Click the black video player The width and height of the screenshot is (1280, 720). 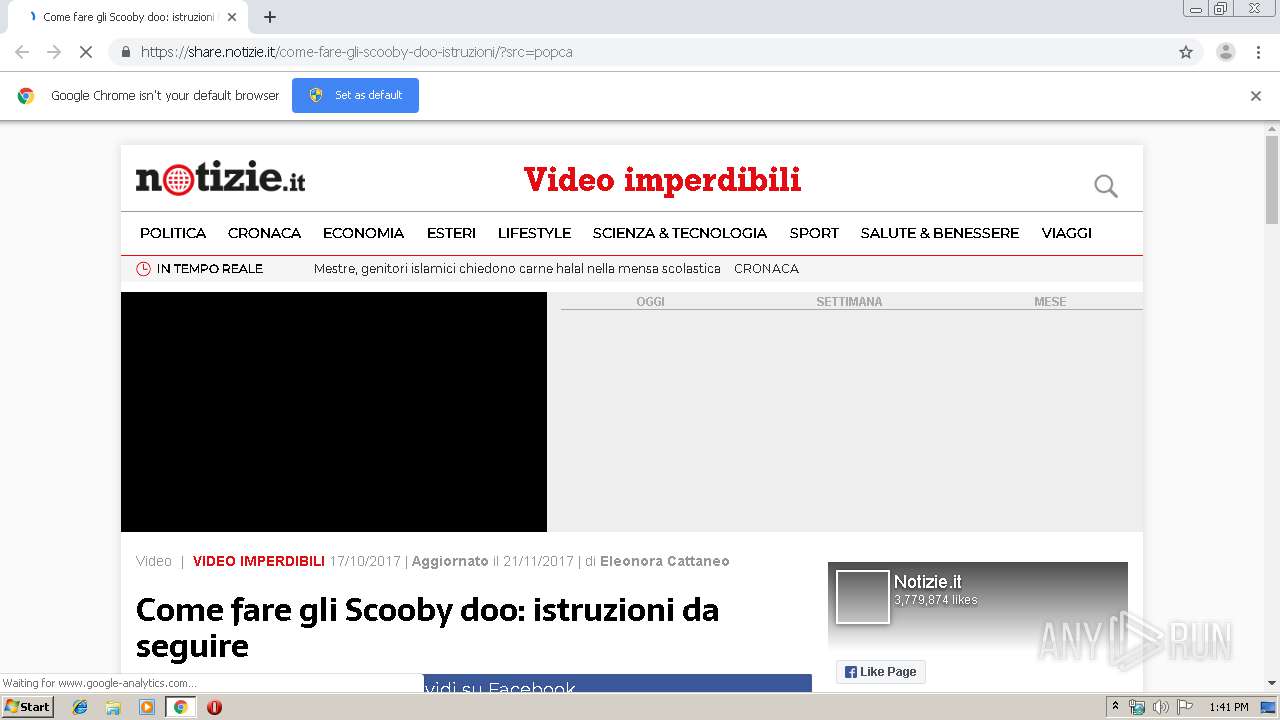[x=334, y=412]
